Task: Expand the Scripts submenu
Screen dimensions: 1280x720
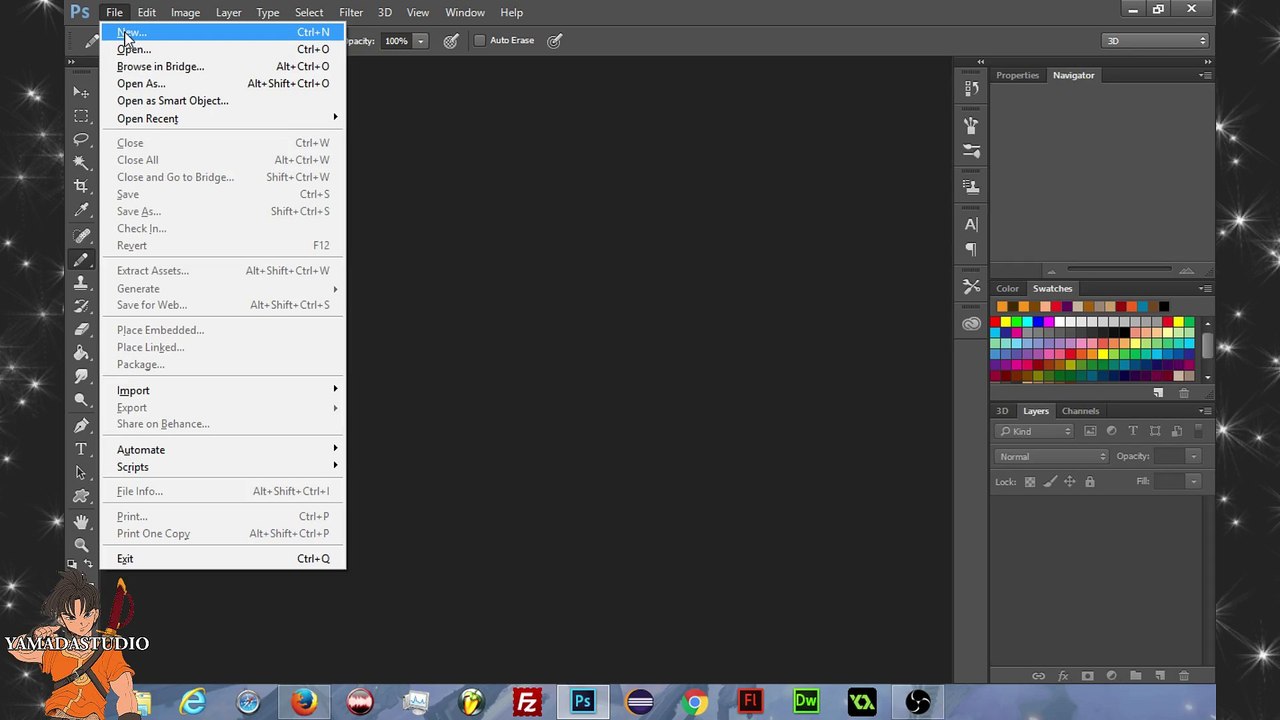Action: [x=223, y=467]
